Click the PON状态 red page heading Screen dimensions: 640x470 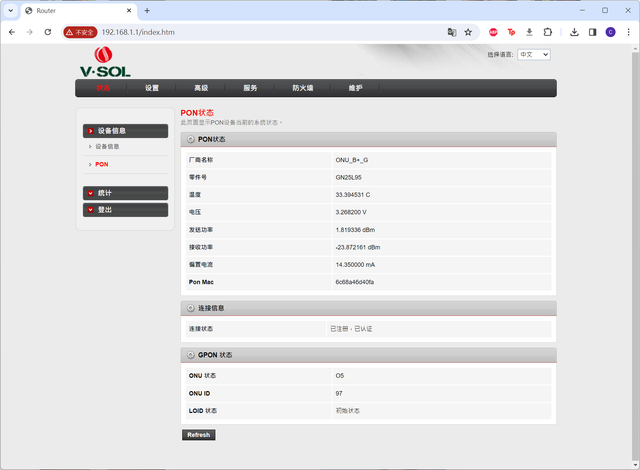coord(197,113)
